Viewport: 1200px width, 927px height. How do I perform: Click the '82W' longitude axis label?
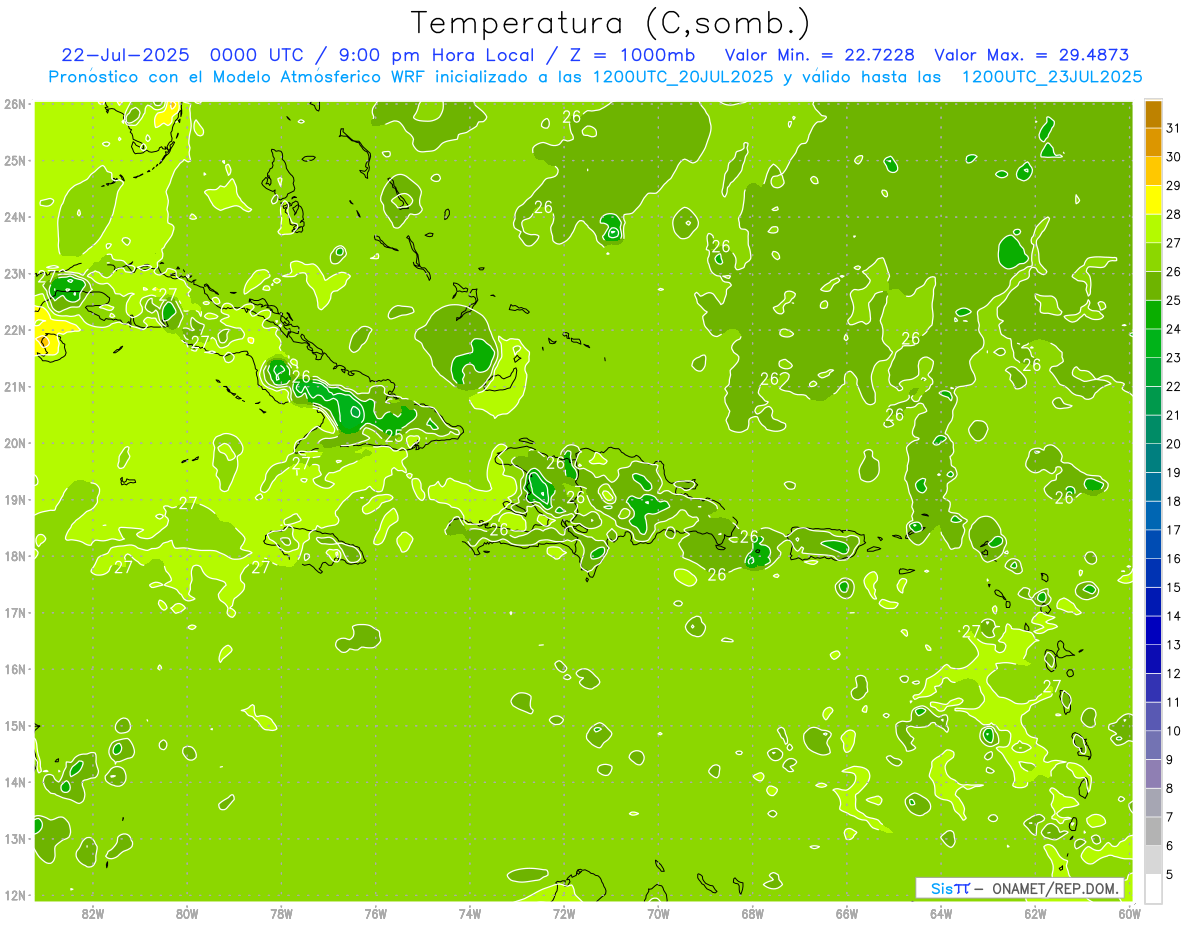pyautogui.click(x=93, y=913)
